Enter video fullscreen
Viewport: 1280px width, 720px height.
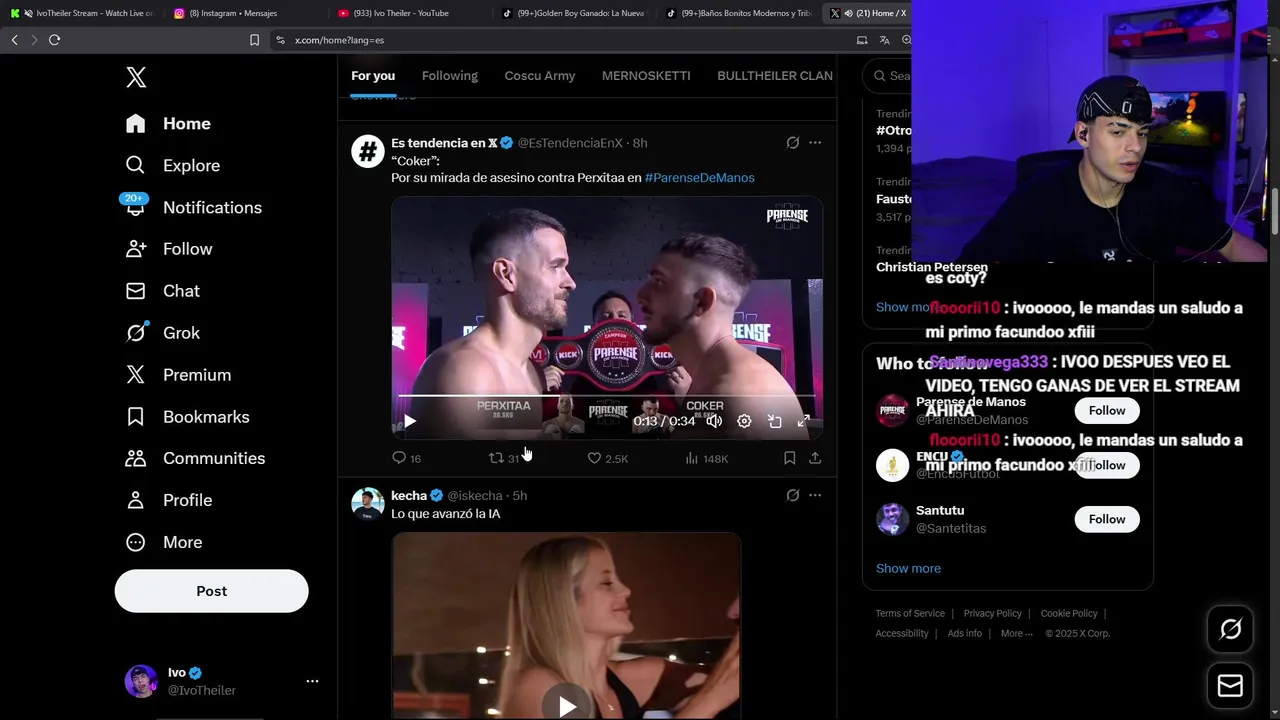804,421
